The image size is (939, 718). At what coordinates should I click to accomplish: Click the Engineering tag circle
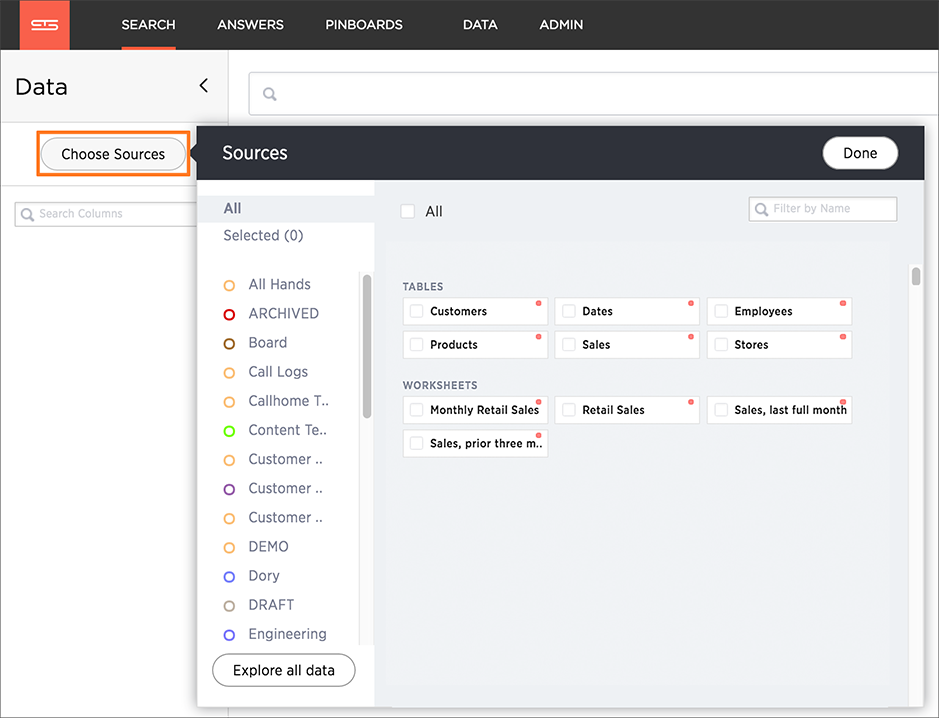coord(229,635)
